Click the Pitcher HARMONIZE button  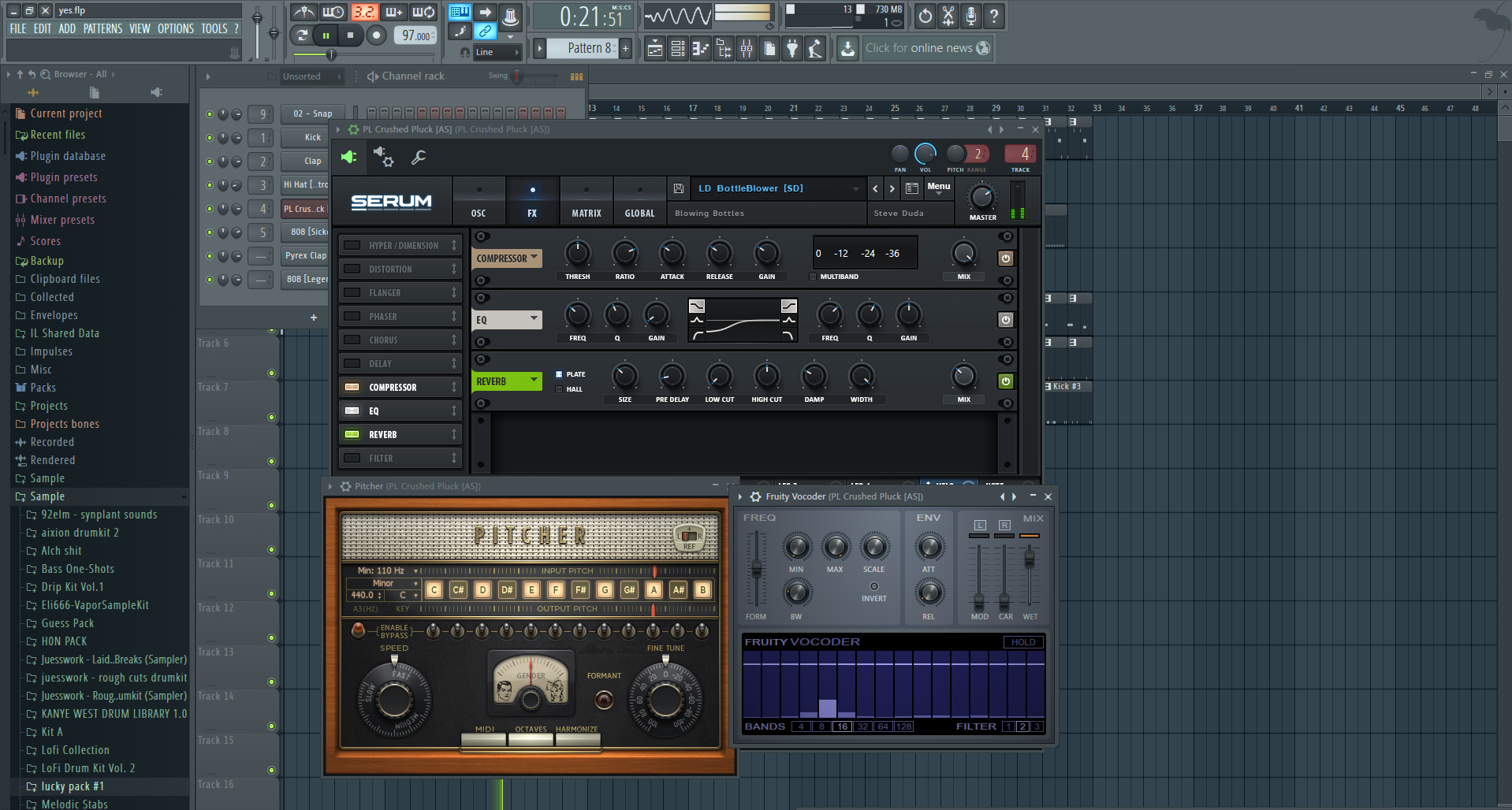tap(577, 739)
